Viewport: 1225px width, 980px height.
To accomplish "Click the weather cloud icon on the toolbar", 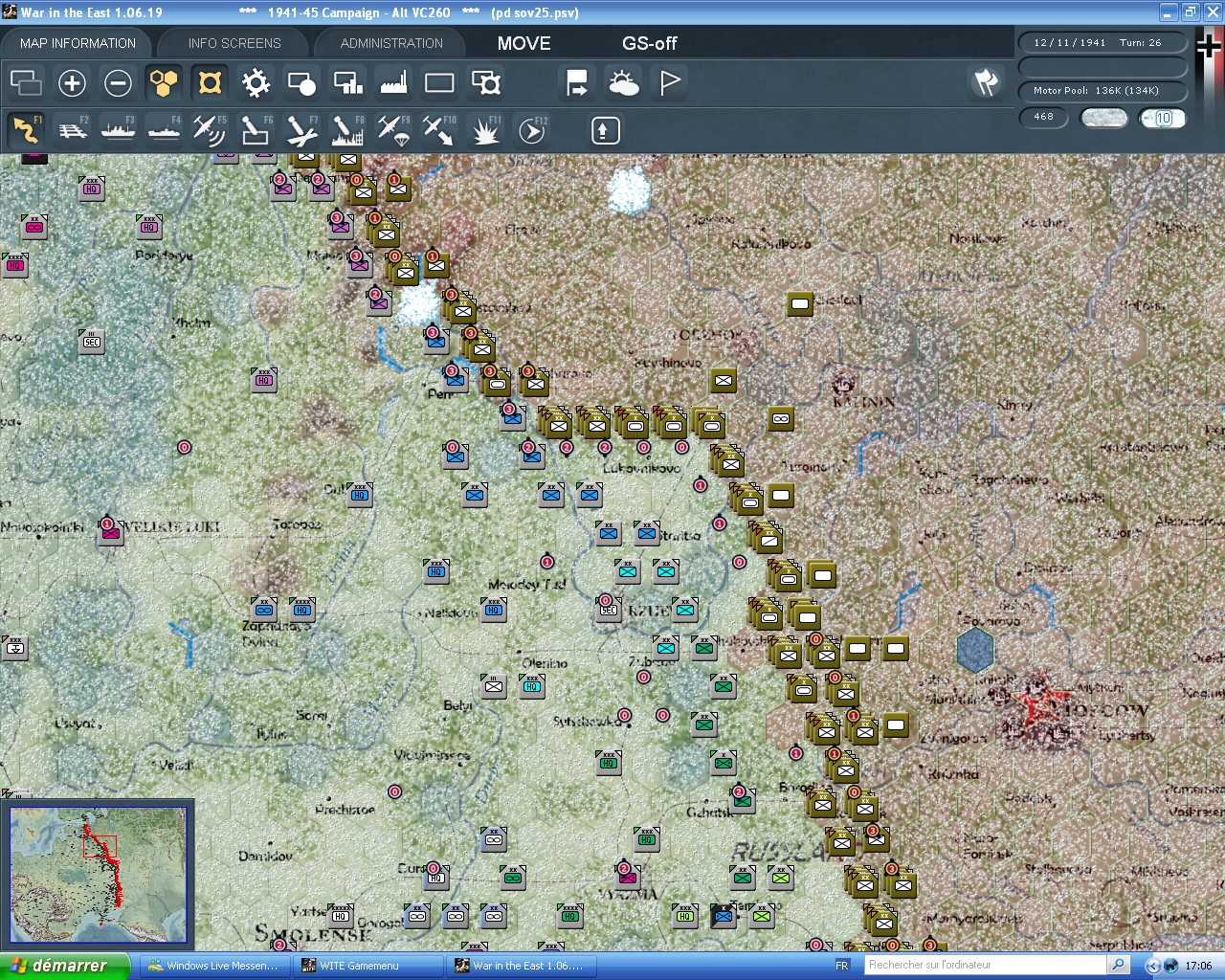I will point(623,83).
